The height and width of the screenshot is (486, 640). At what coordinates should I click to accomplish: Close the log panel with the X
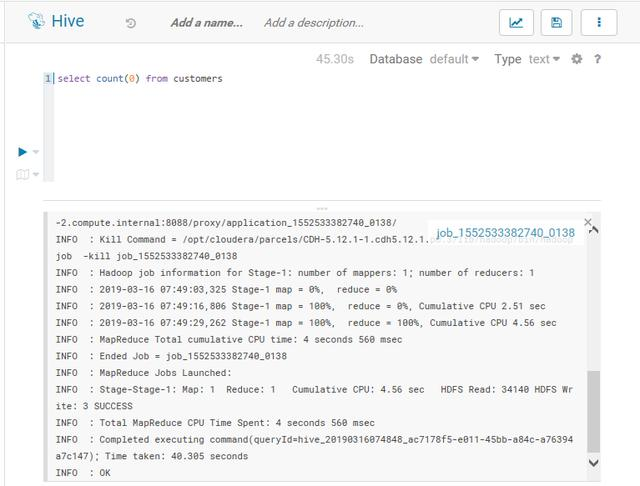[588, 222]
